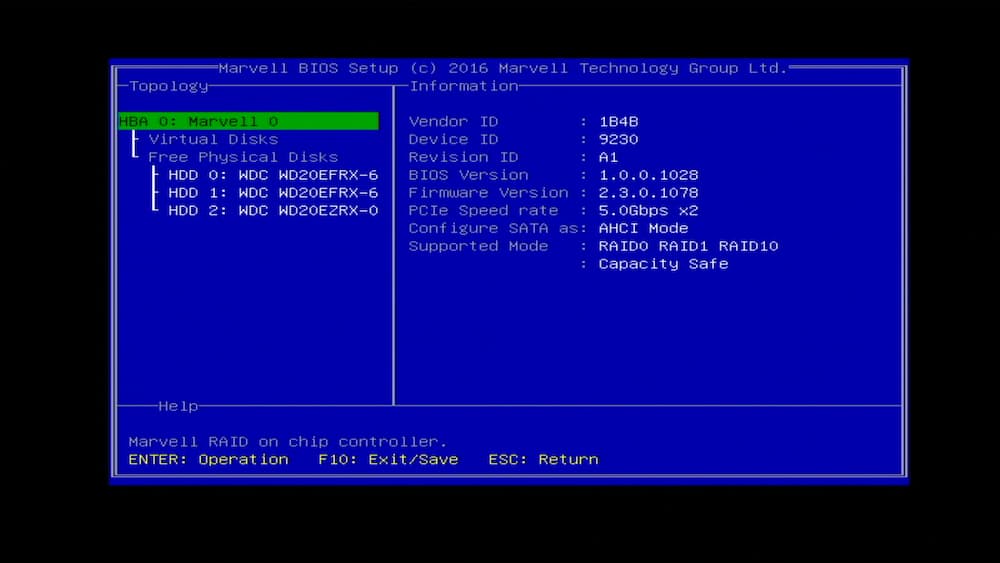The width and height of the screenshot is (1000, 563).
Task: Click the Revision ID value A1
Action: pyautogui.click(x=608, y=157)
